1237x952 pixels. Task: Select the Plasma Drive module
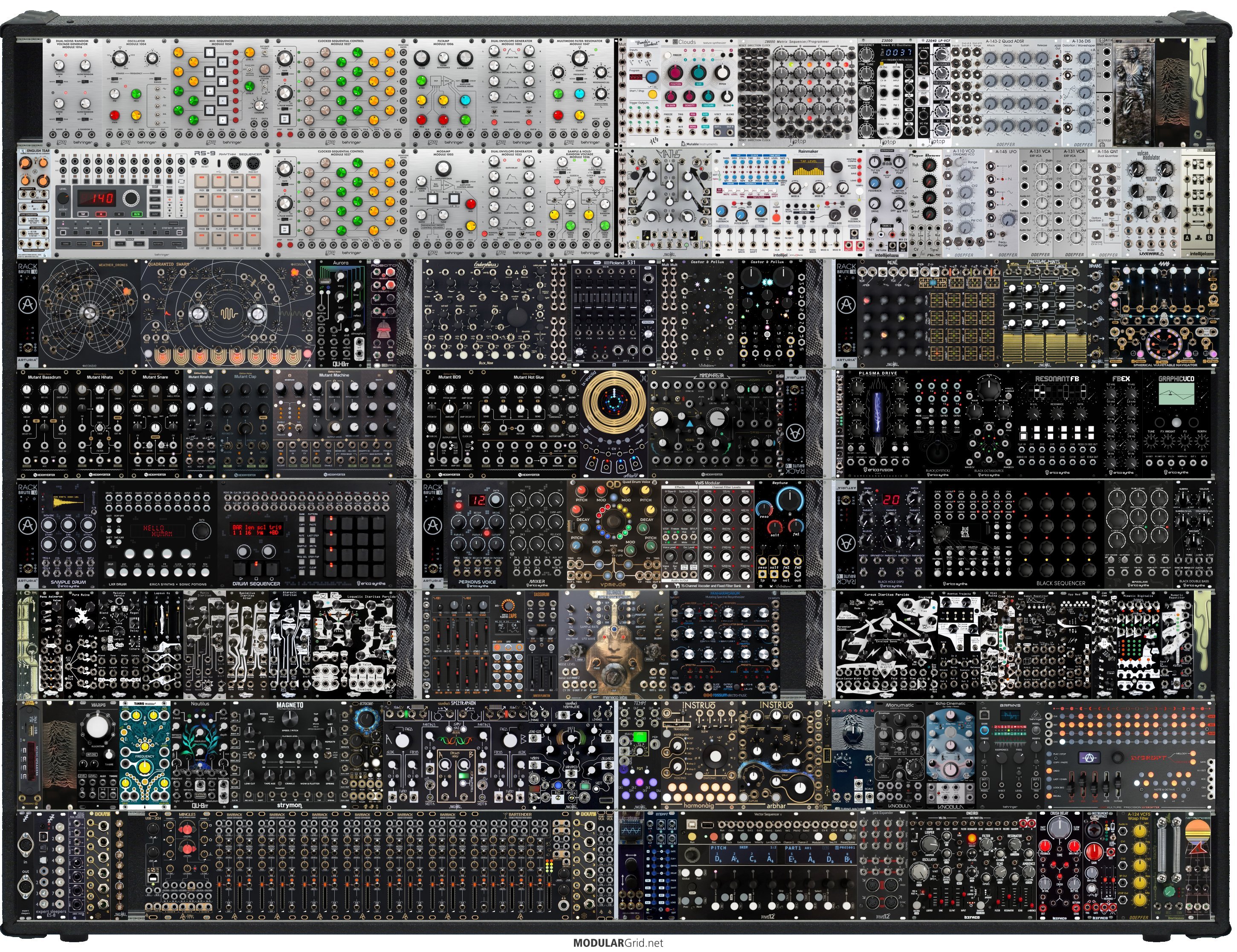tap(878, 424)
